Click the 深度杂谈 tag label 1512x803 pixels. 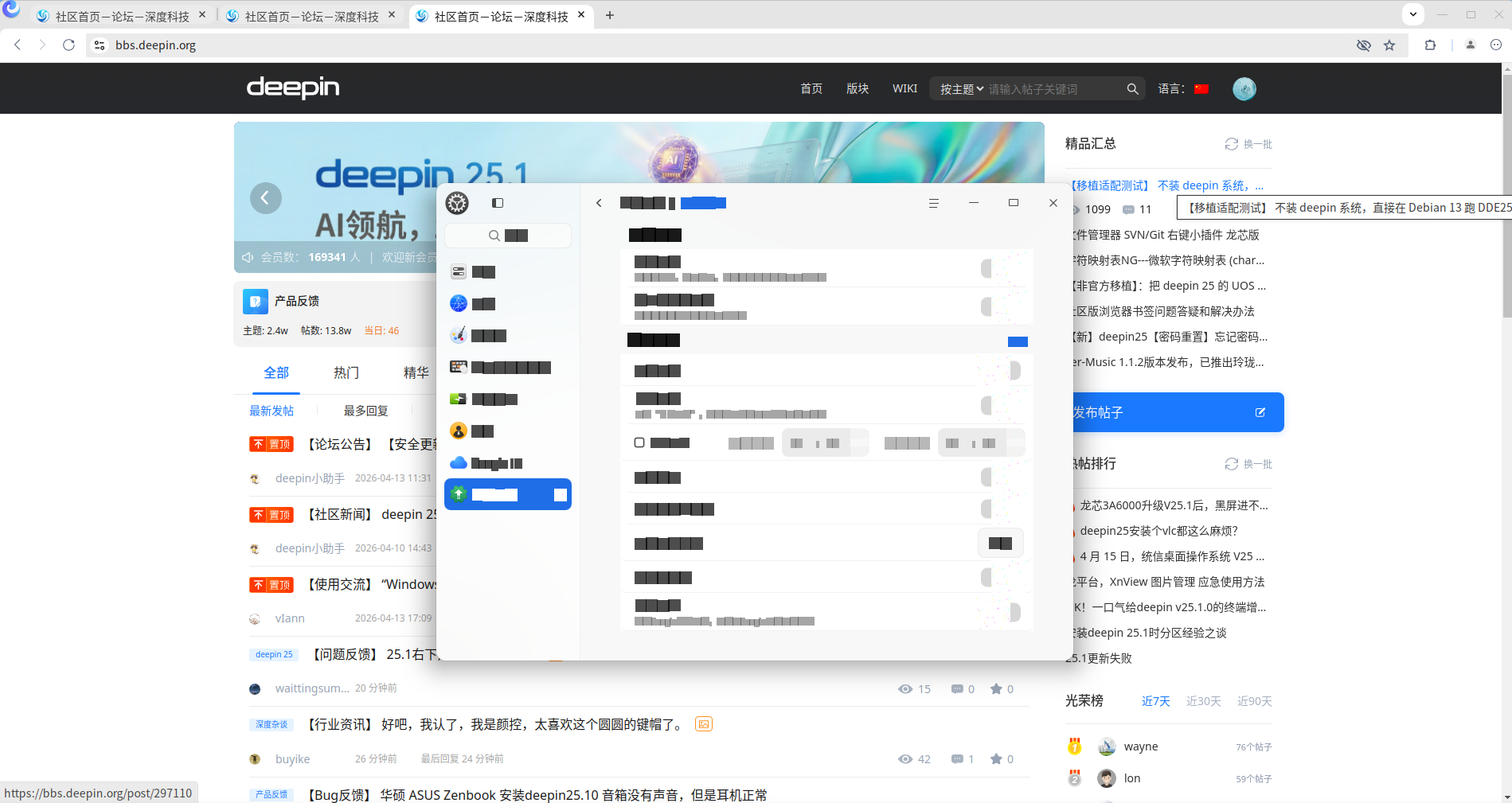(x=272, y=724)
